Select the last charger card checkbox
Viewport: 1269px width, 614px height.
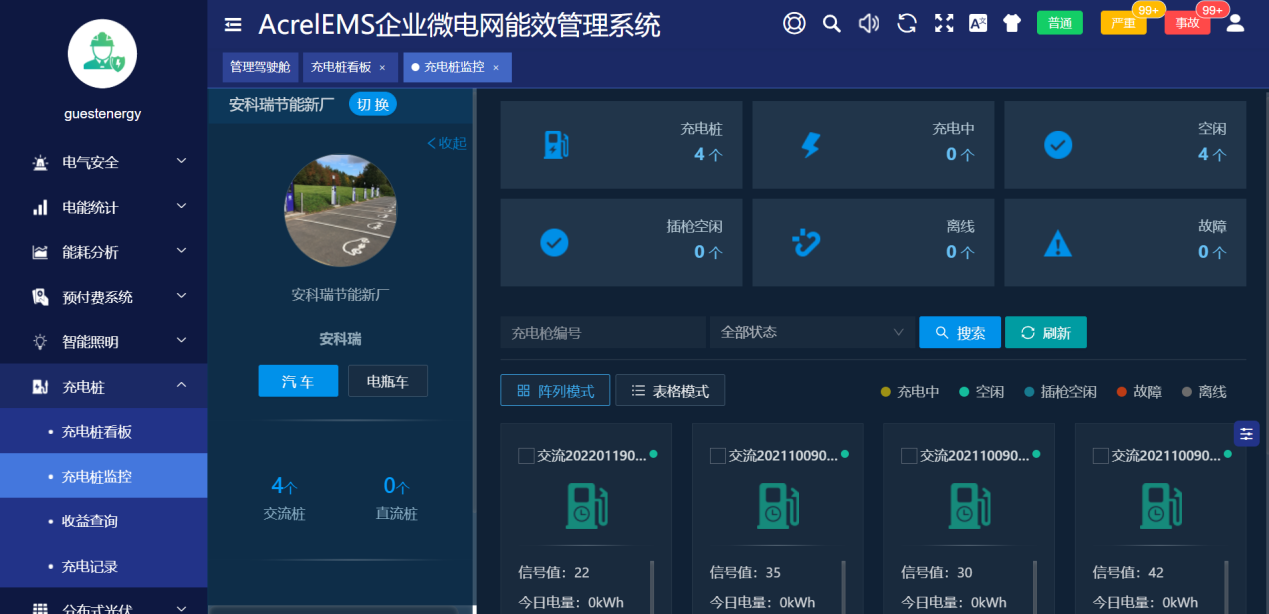click(1100, 456)
